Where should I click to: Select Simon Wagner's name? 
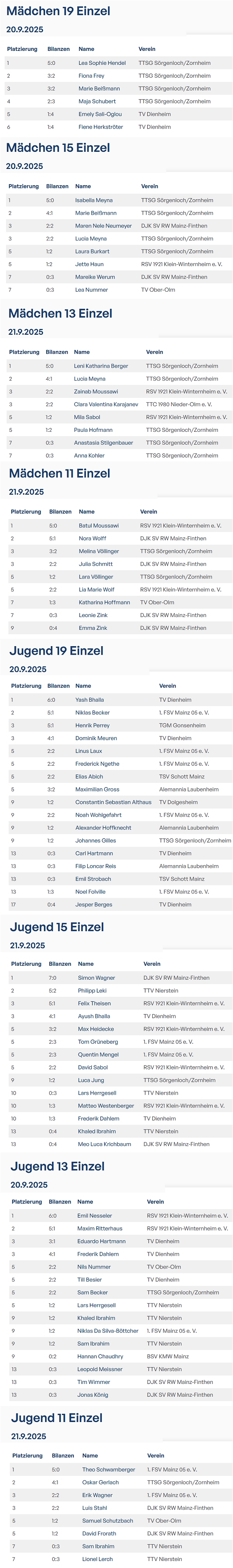pyautogui.click(x=96, y=977)
